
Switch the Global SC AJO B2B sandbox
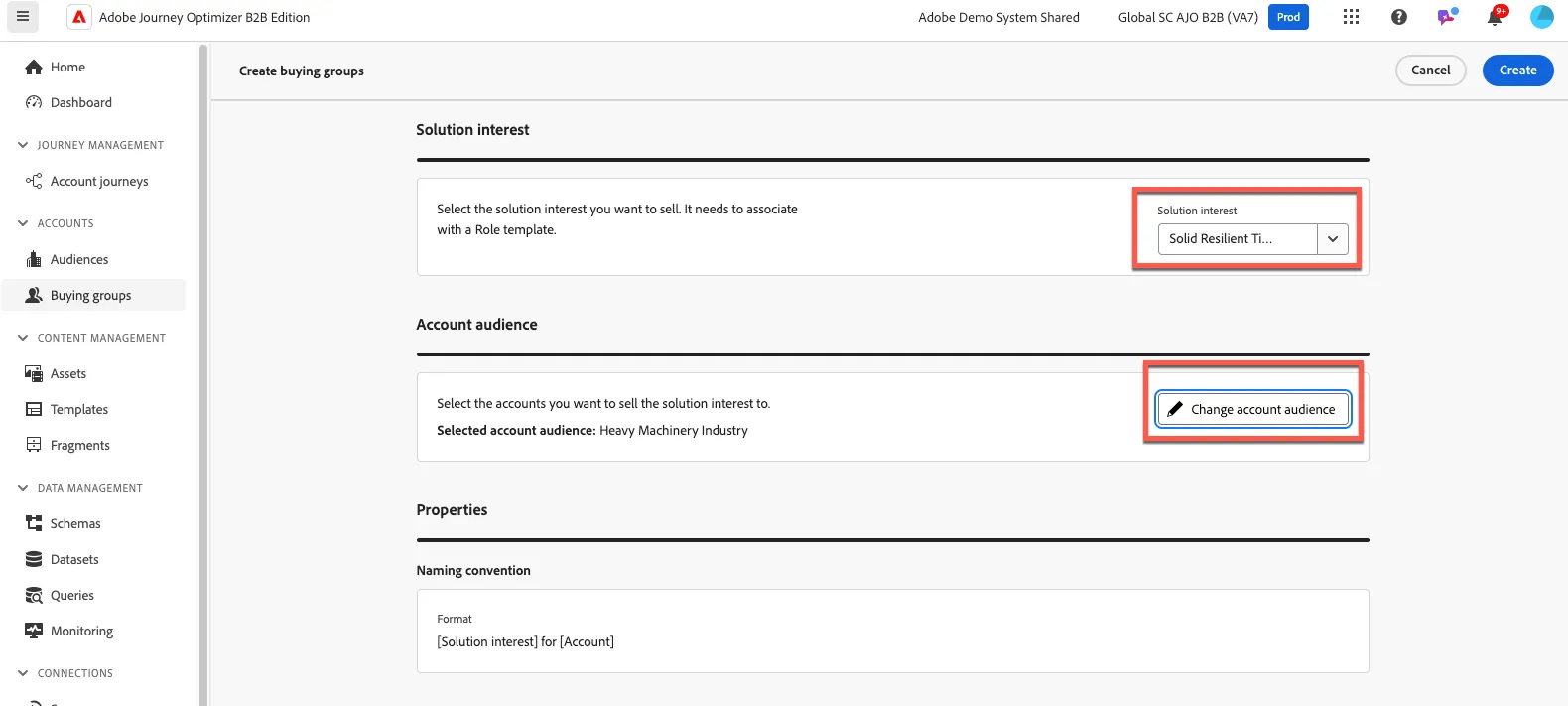point(1188,17)
